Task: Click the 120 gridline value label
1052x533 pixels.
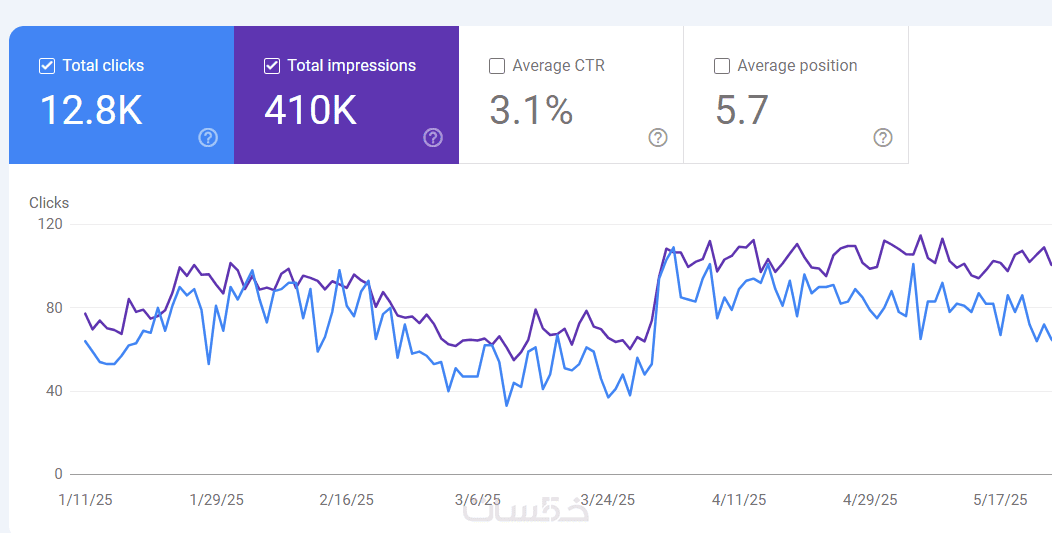Action: pos(51,224)
